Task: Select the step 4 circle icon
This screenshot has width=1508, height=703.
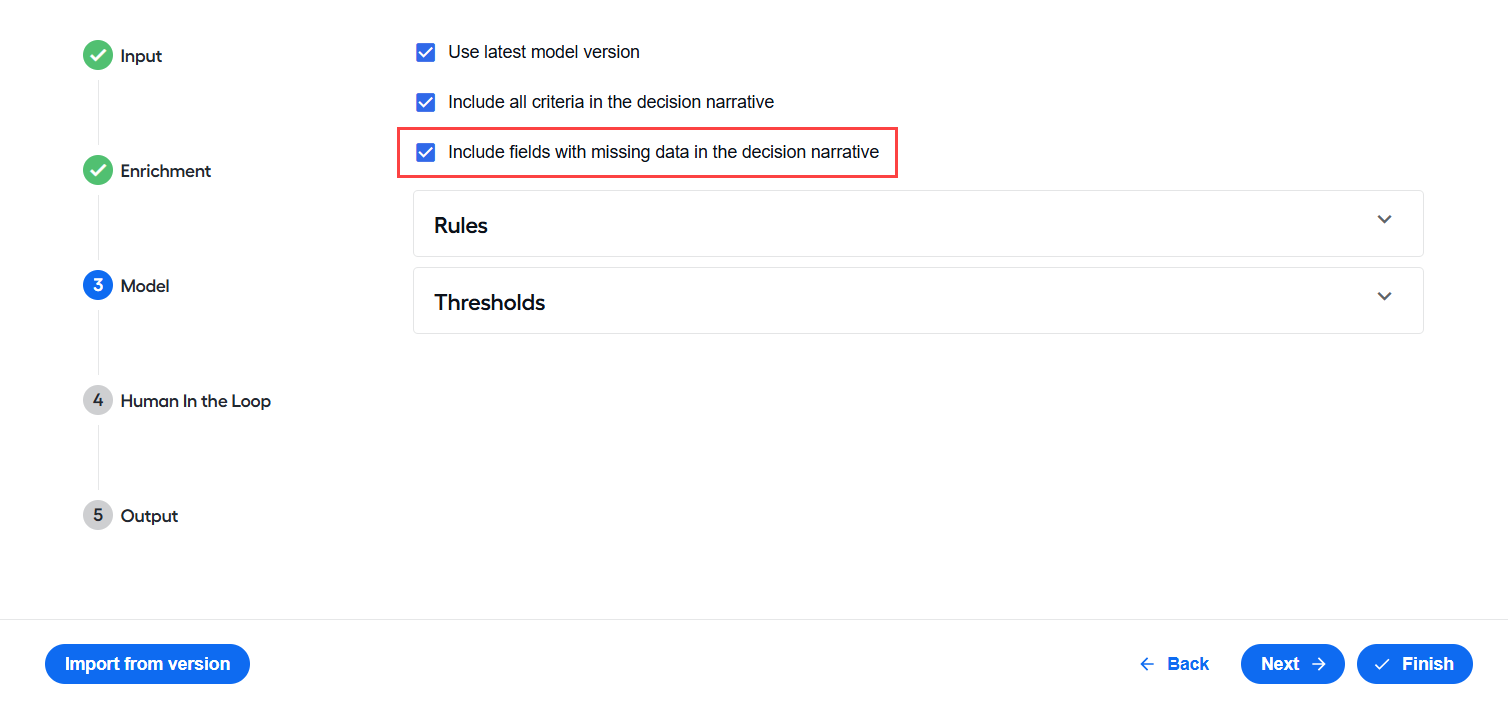Action: (x=98, y=401)
